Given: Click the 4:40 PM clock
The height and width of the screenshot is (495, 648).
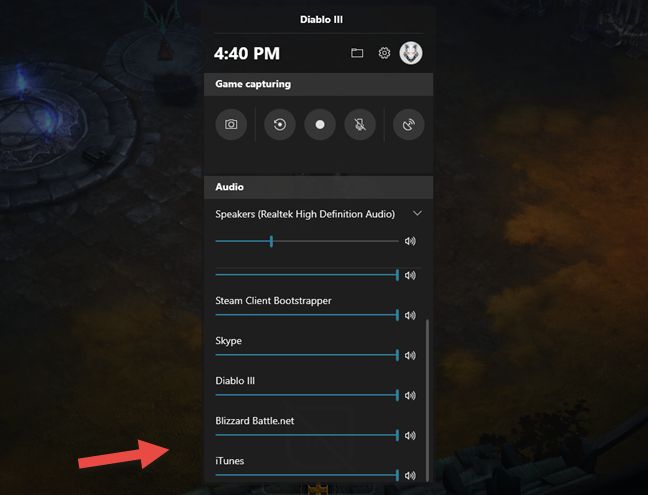Looking at the screenshot, I should click(247, 53).
